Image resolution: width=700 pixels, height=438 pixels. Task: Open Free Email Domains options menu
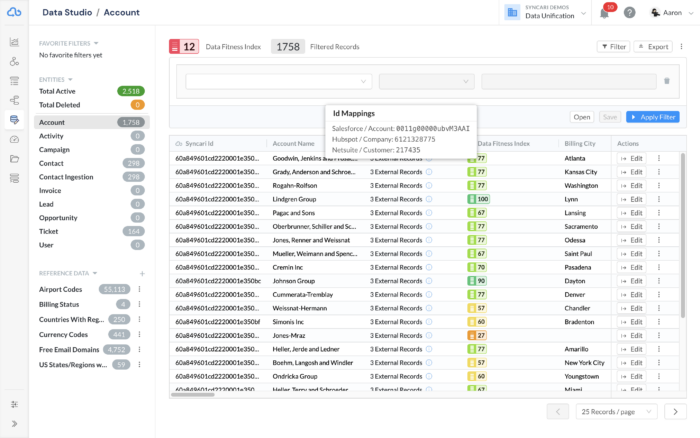[139, 350]
